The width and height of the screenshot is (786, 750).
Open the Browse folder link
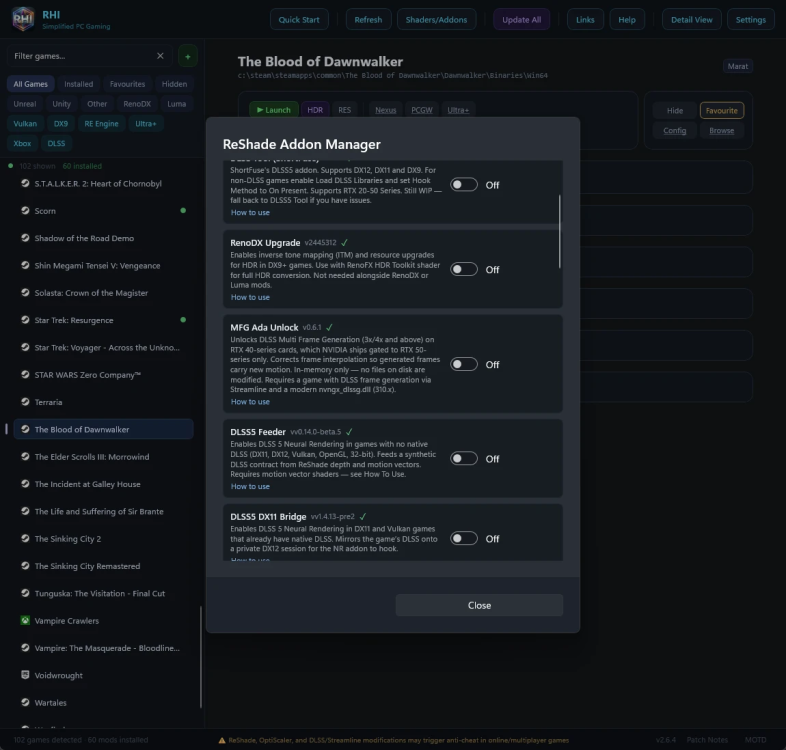click(721, 130)
